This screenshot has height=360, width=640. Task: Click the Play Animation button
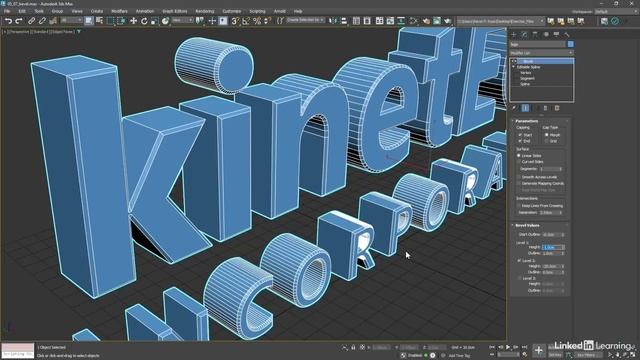[508, 347]
